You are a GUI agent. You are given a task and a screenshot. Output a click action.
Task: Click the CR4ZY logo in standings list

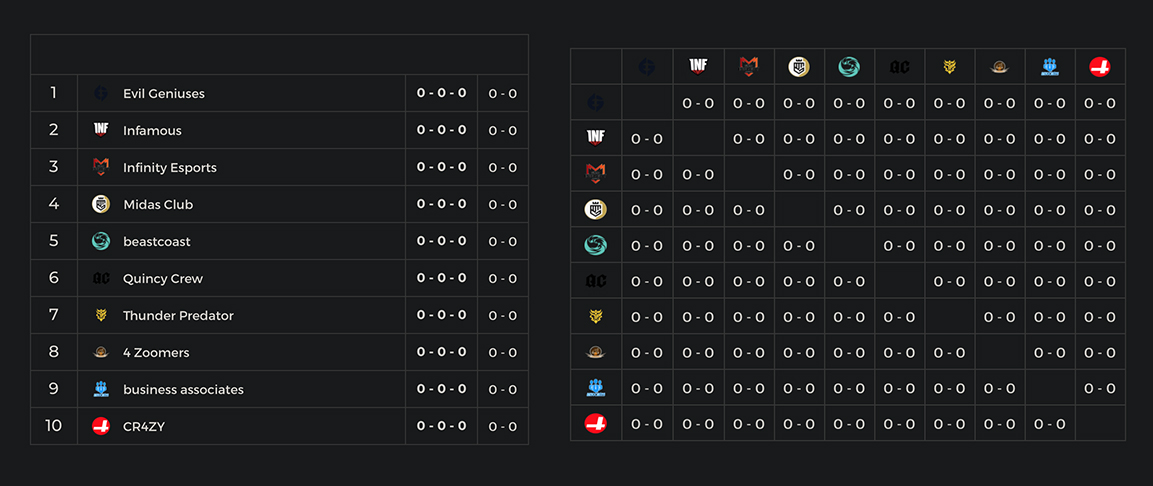[x=101, y=426]
